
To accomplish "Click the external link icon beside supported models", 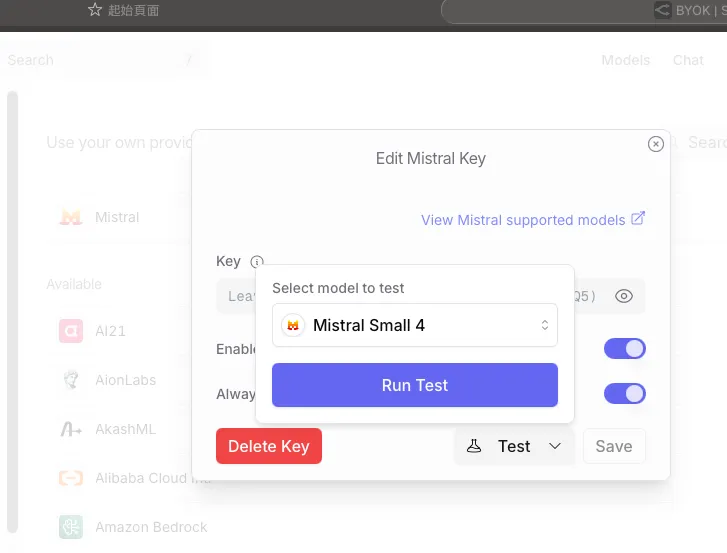I will [x=638, y=219].
